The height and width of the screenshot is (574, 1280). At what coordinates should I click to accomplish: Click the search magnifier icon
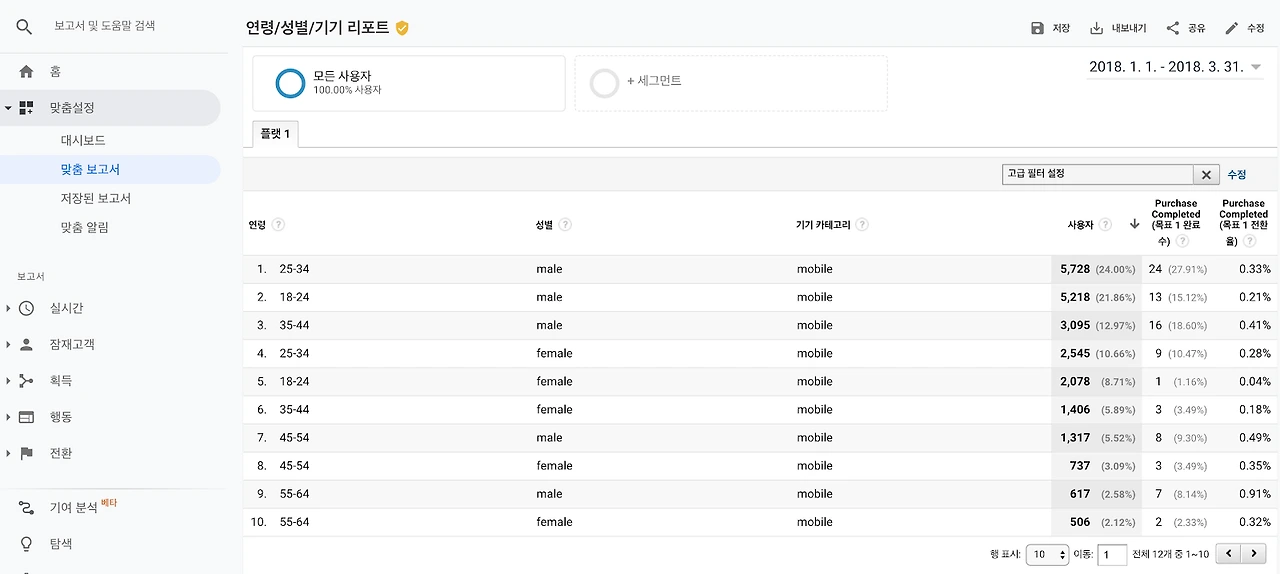[24, 26]
